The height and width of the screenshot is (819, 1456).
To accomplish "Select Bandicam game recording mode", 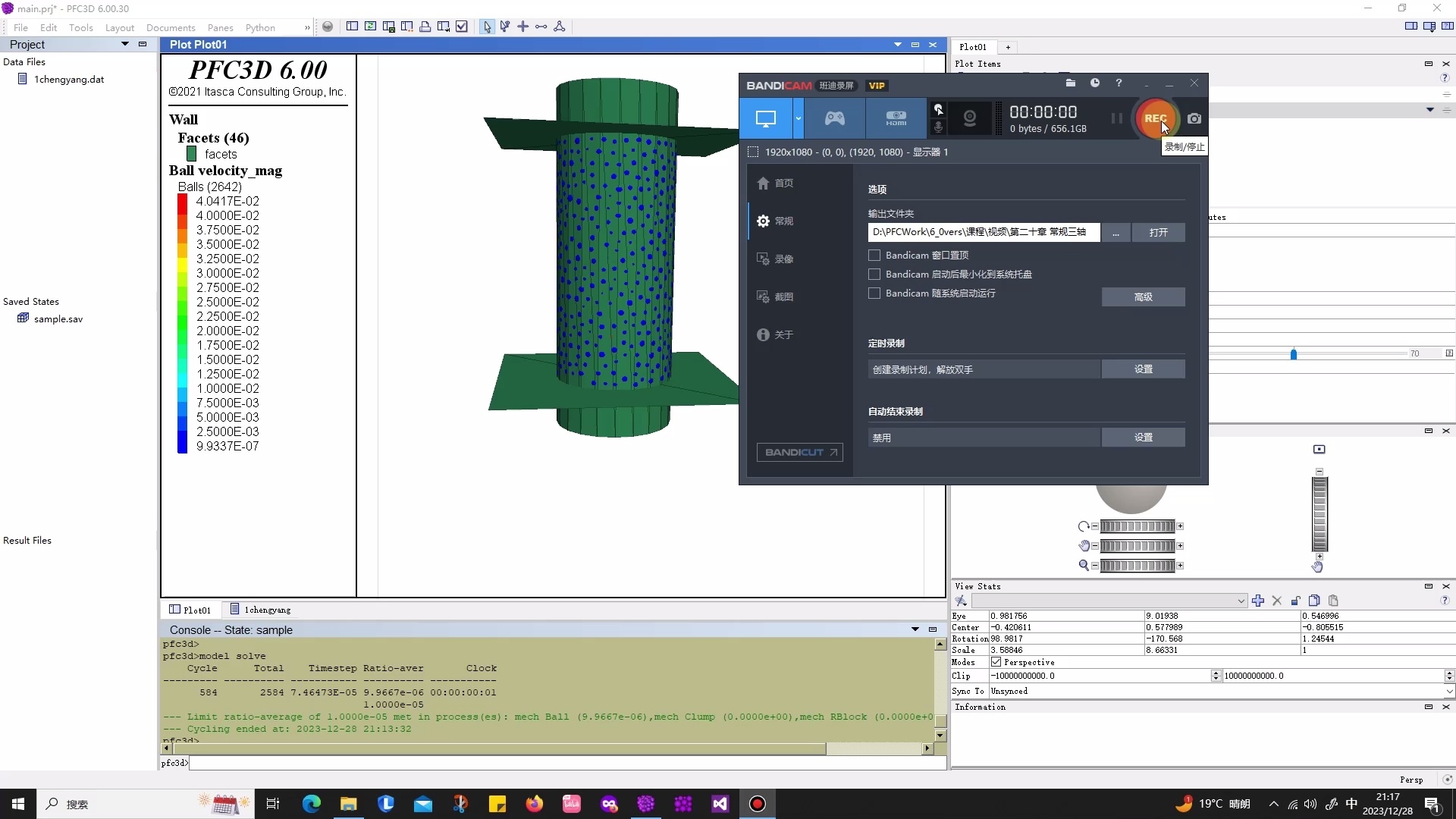I will pos(834,118).
